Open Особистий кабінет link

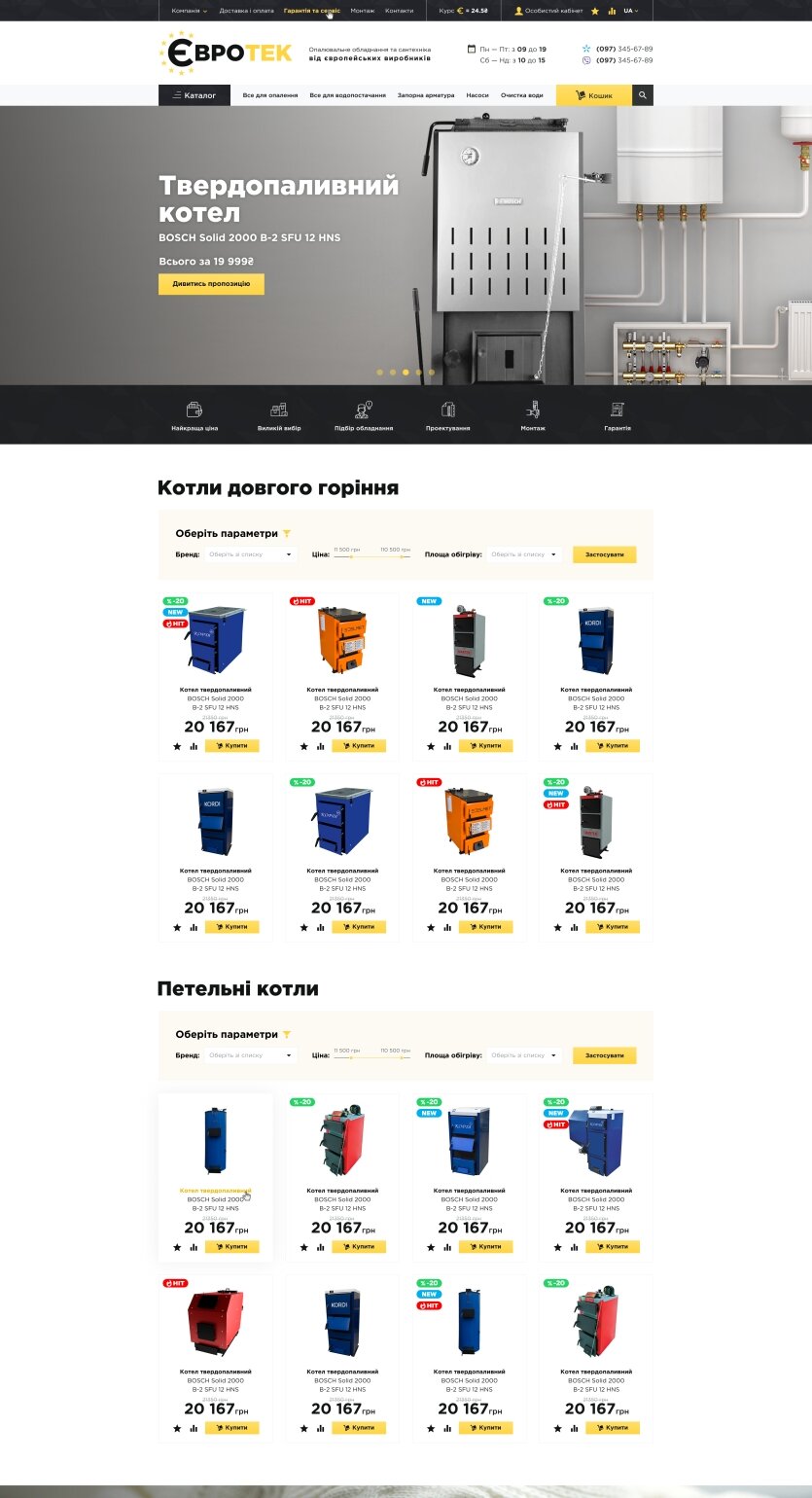[554, 11]
